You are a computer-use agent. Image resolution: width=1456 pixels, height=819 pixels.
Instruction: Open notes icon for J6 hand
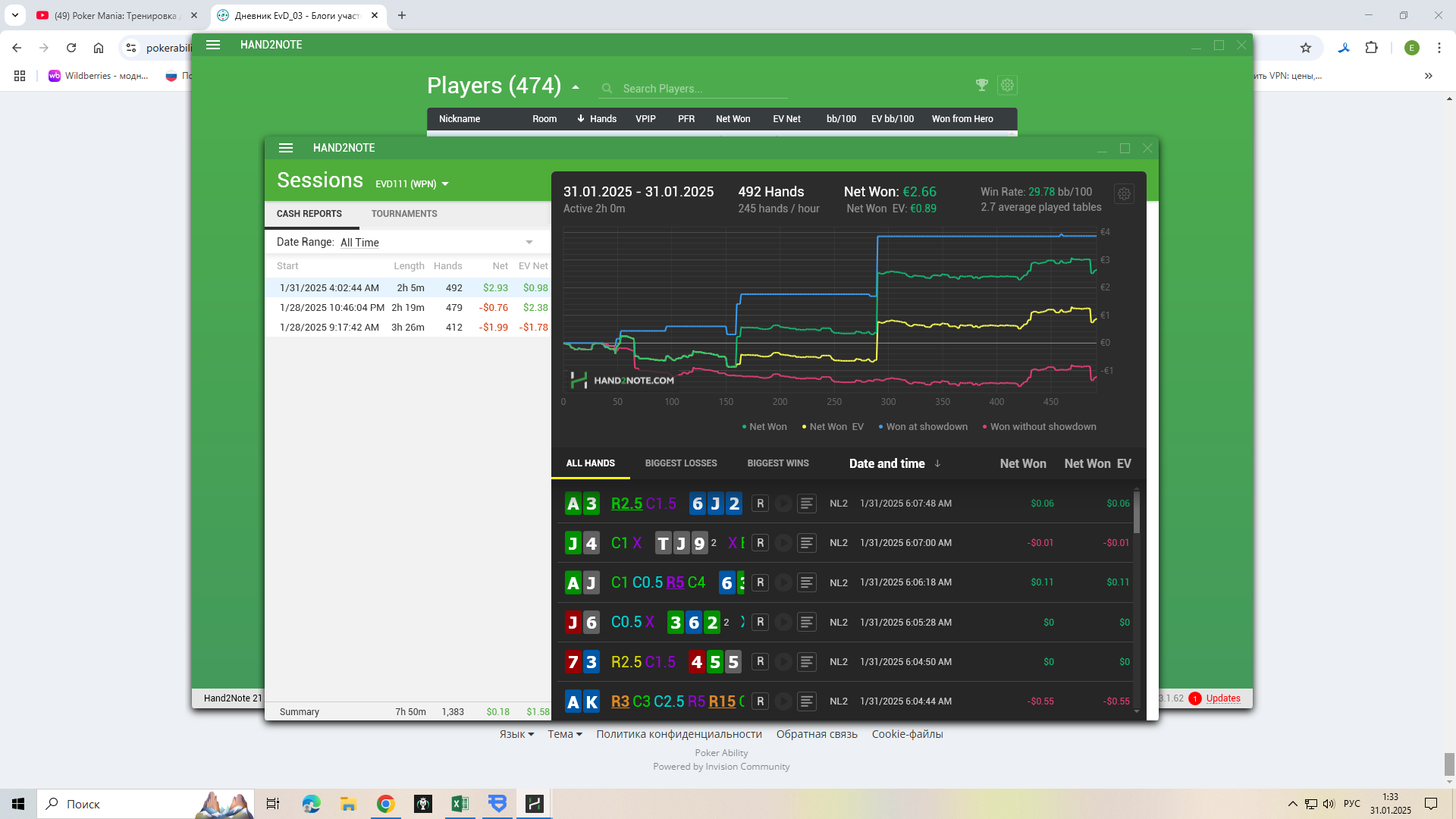[x=807, y=622]
